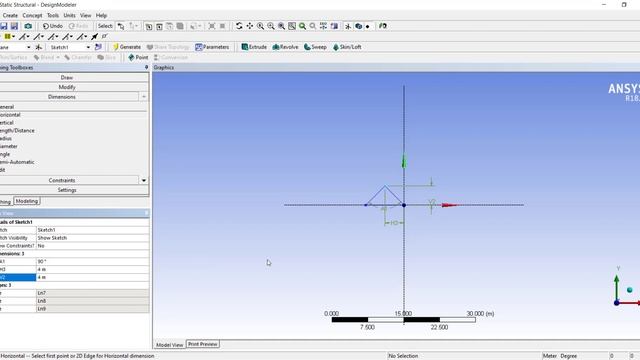This screenshot has width=640, height=360.
Task: Open the Create menu
Action: point(10,16)
